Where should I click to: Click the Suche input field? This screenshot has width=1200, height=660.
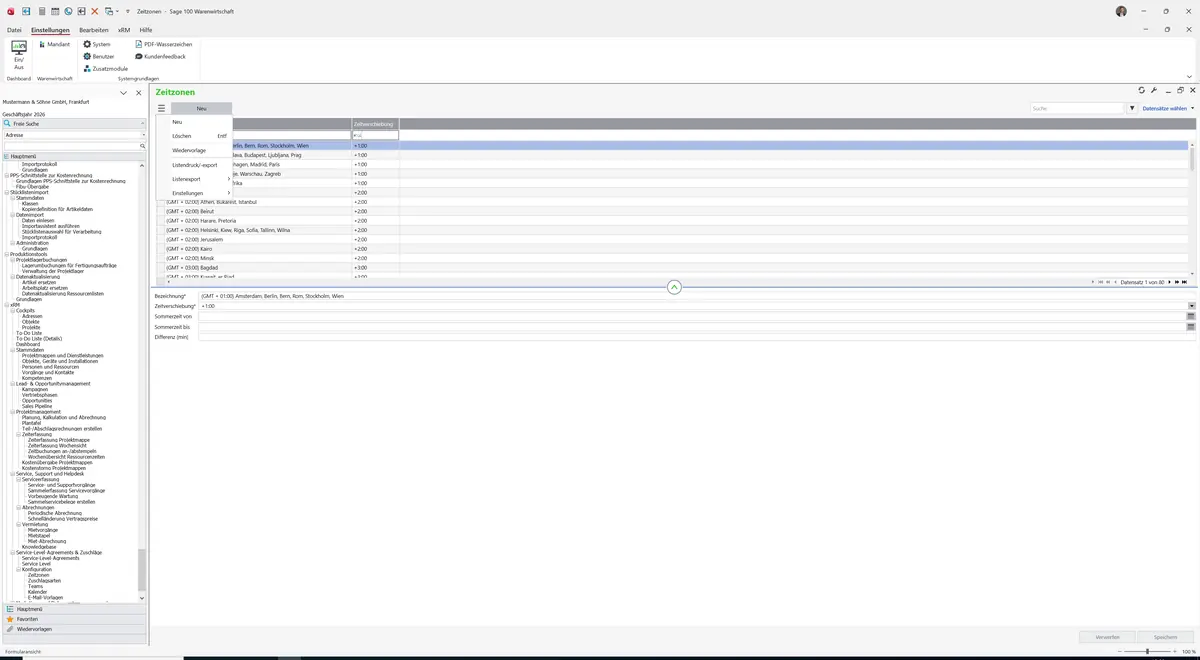pos(1078,108)
